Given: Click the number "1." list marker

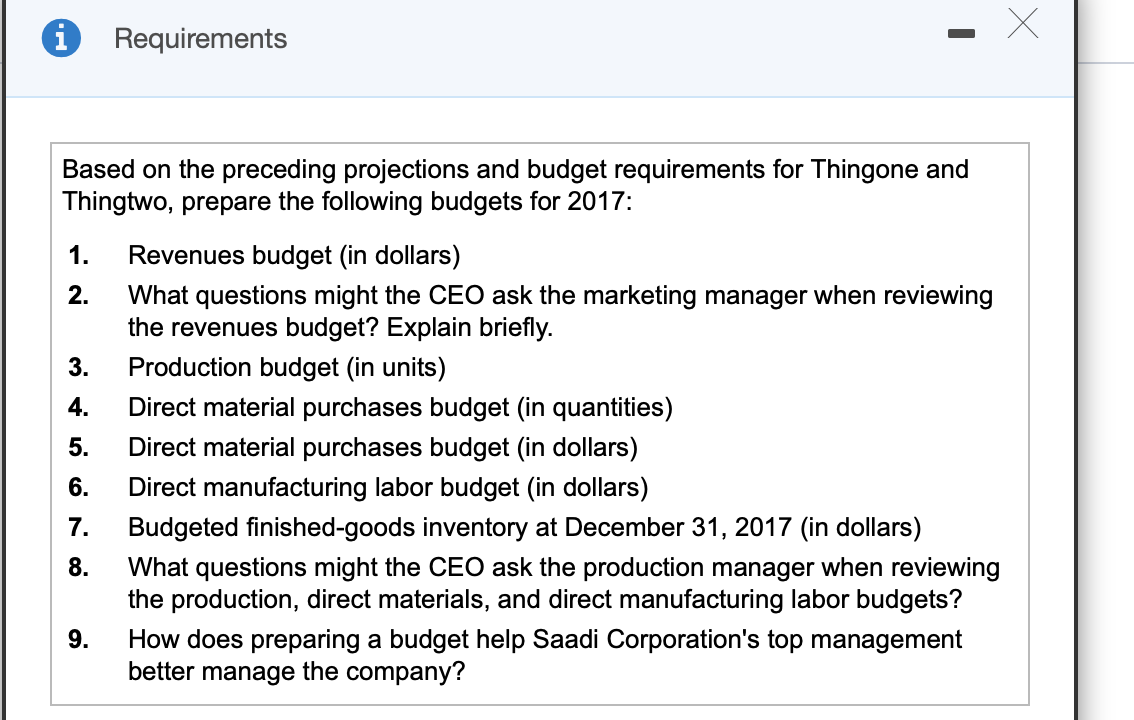Looking at the screenshot, I should click(77, 256).
